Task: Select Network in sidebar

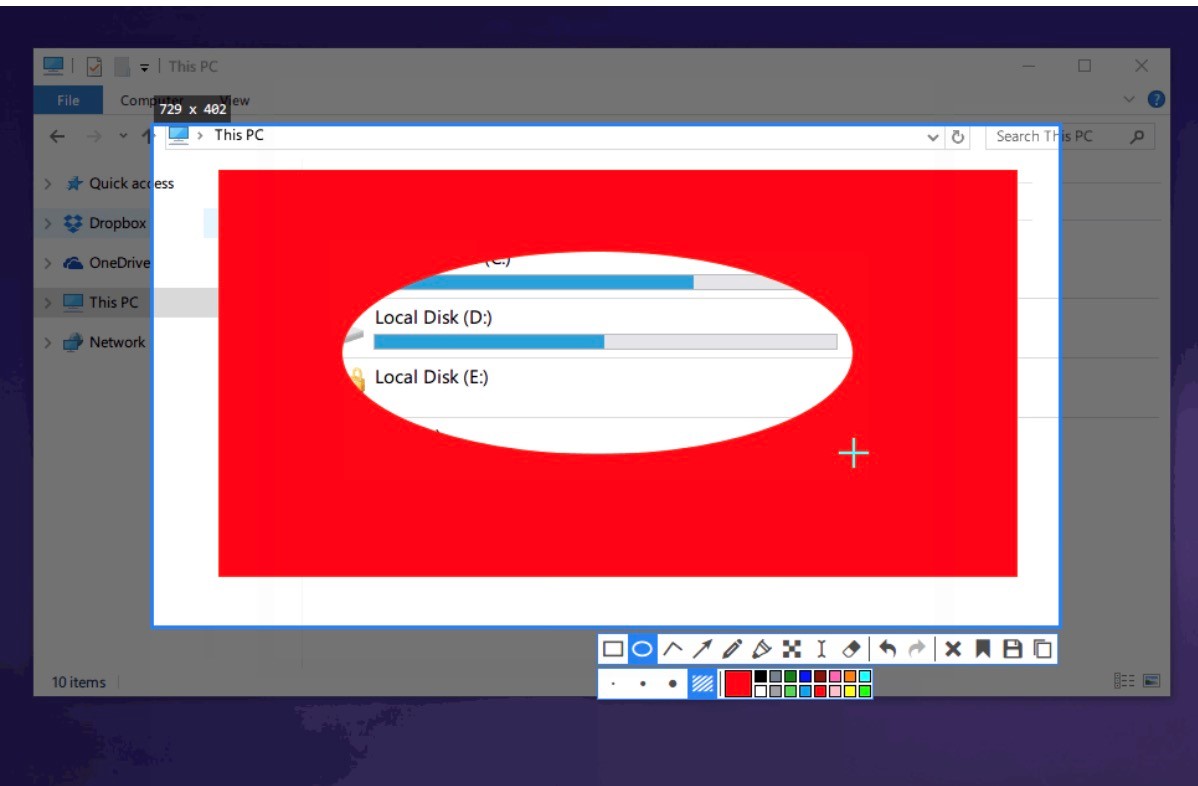Action: pyautogui.click(x=105, y=342)
